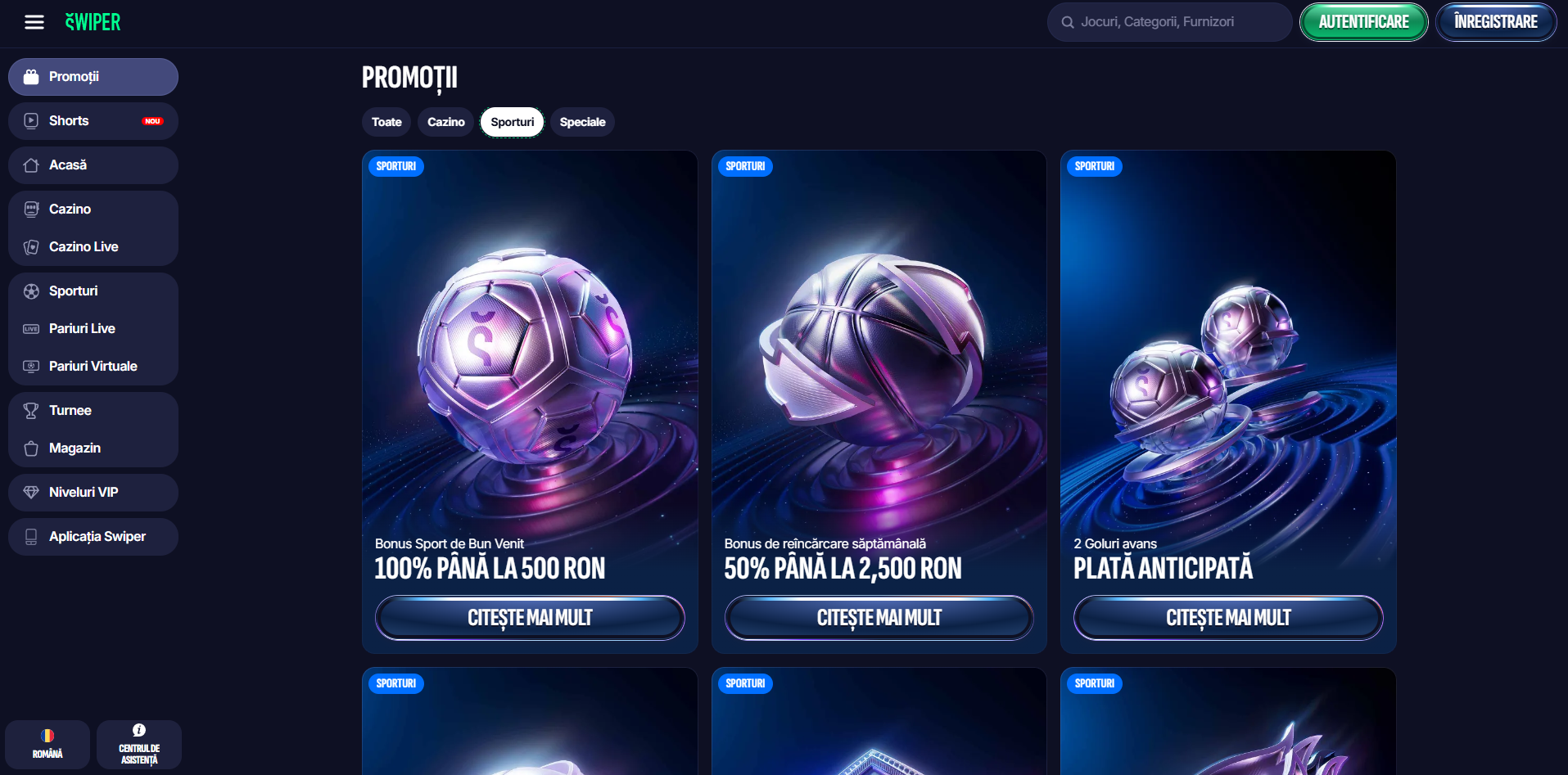Click the Autentificare button
The image size is (1568, 775).
pos(1364,22)
